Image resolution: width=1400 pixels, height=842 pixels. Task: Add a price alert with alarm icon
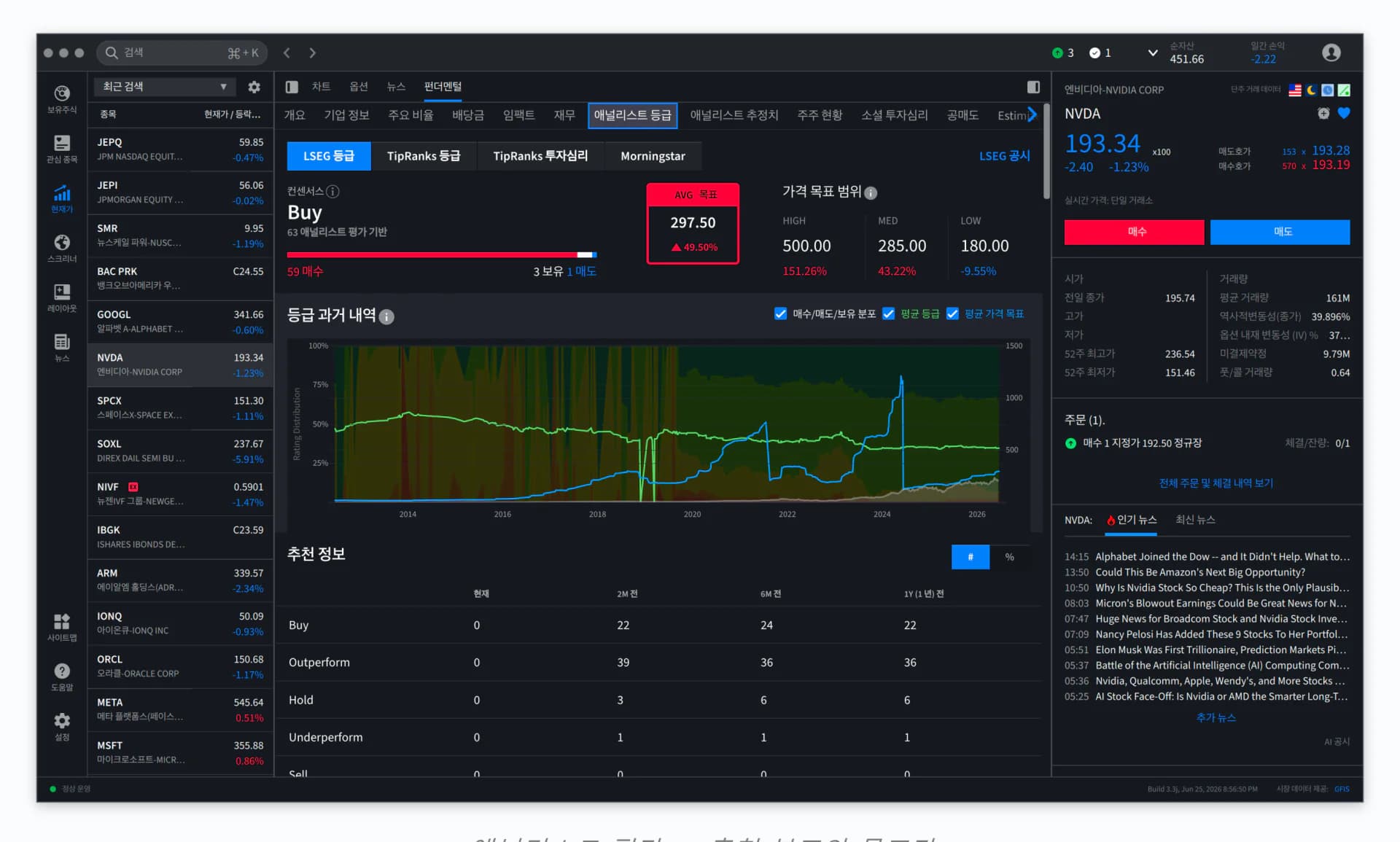[x=1323, y=113]
